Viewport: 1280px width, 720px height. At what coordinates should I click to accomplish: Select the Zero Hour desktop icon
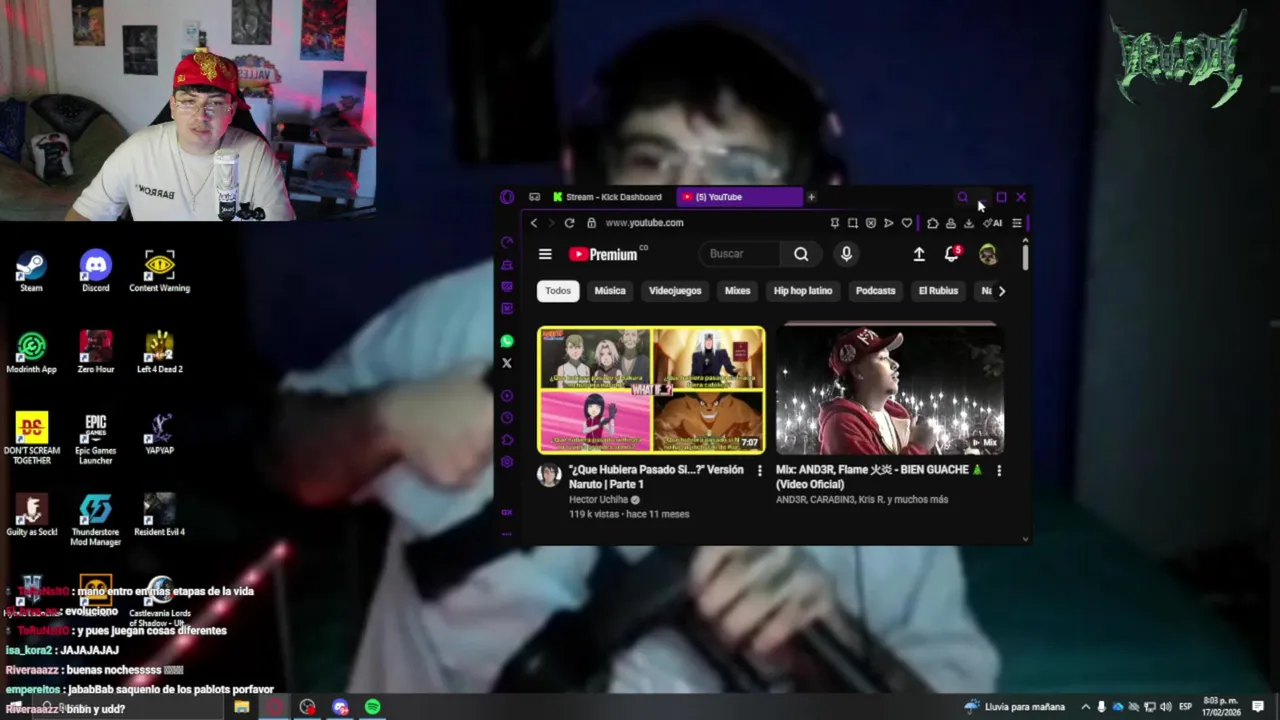pyautogui.click(x=96, y=352)
